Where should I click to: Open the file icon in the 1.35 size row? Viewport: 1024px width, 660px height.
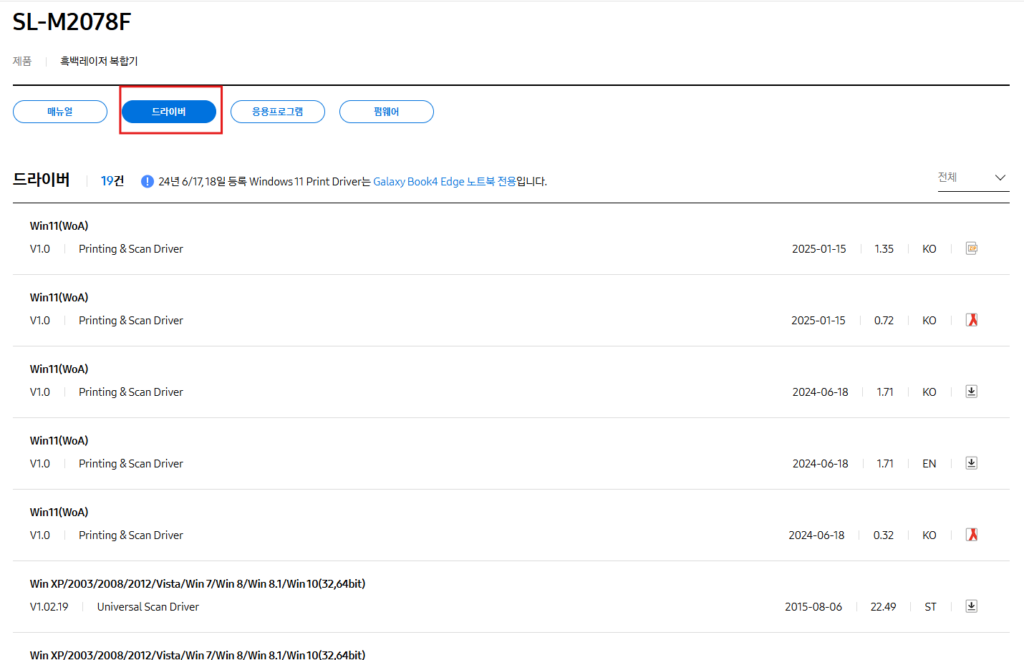pos(972,248)
